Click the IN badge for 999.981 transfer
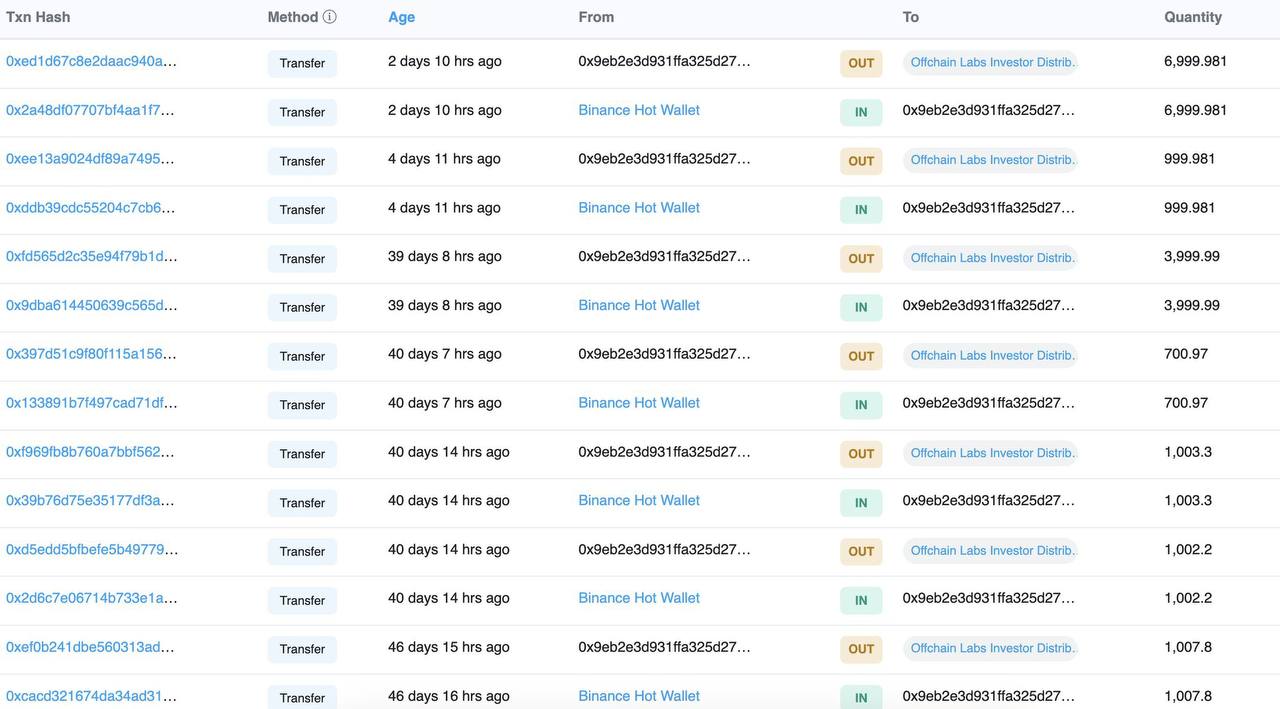This screenshot has height=709, width=1280. [x=861, y=210]
